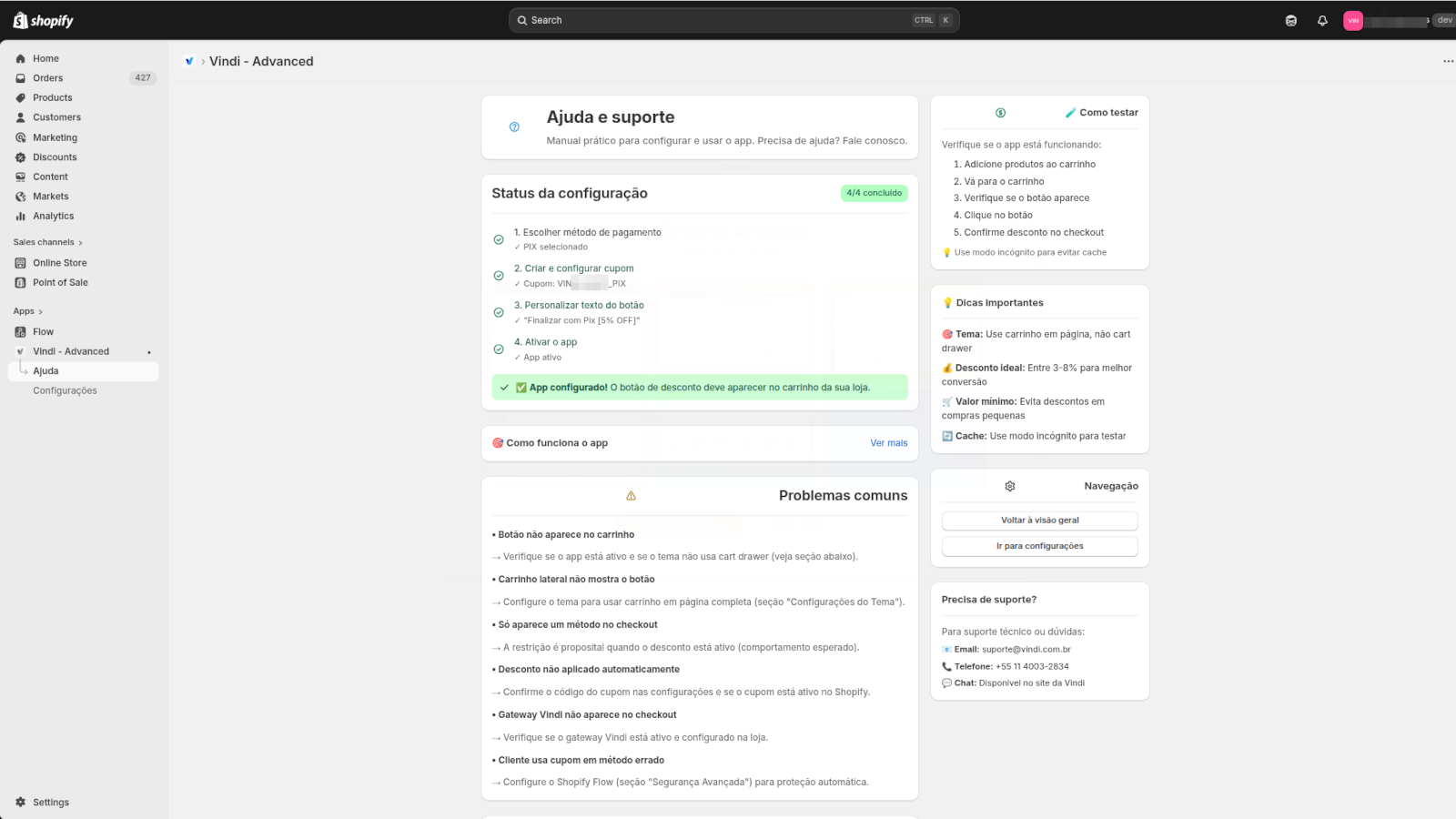Click the warning triangle icon in Problemas comuns
The height and width of the screenshot is (819, 1456).
631,496
